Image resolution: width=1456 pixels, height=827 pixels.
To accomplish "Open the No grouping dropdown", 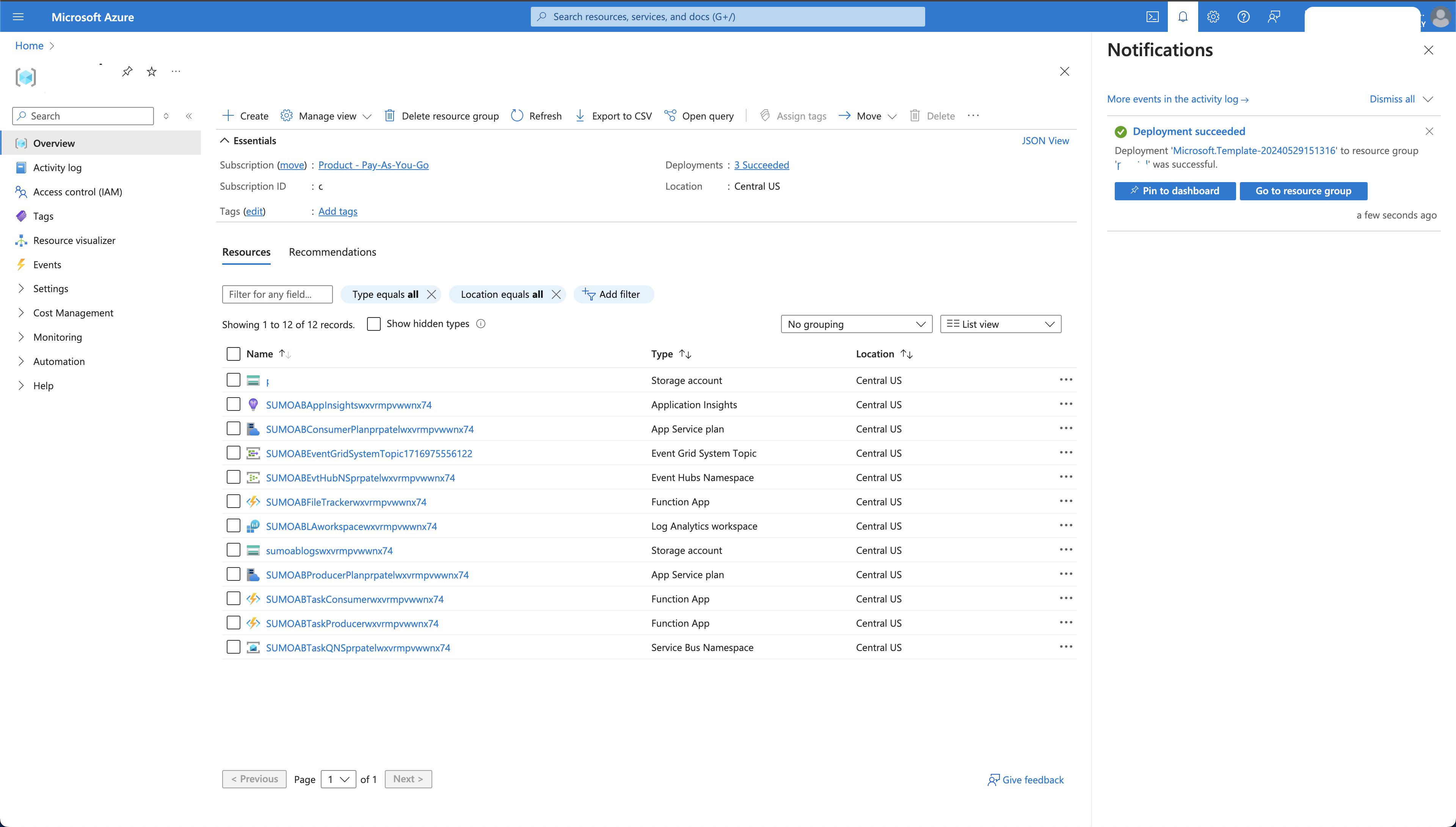I will (856, 324).
